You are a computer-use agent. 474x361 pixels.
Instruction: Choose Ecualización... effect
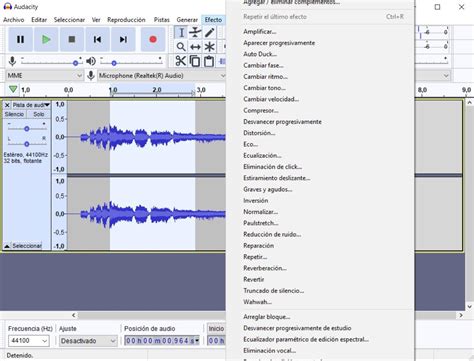(262, 156)
